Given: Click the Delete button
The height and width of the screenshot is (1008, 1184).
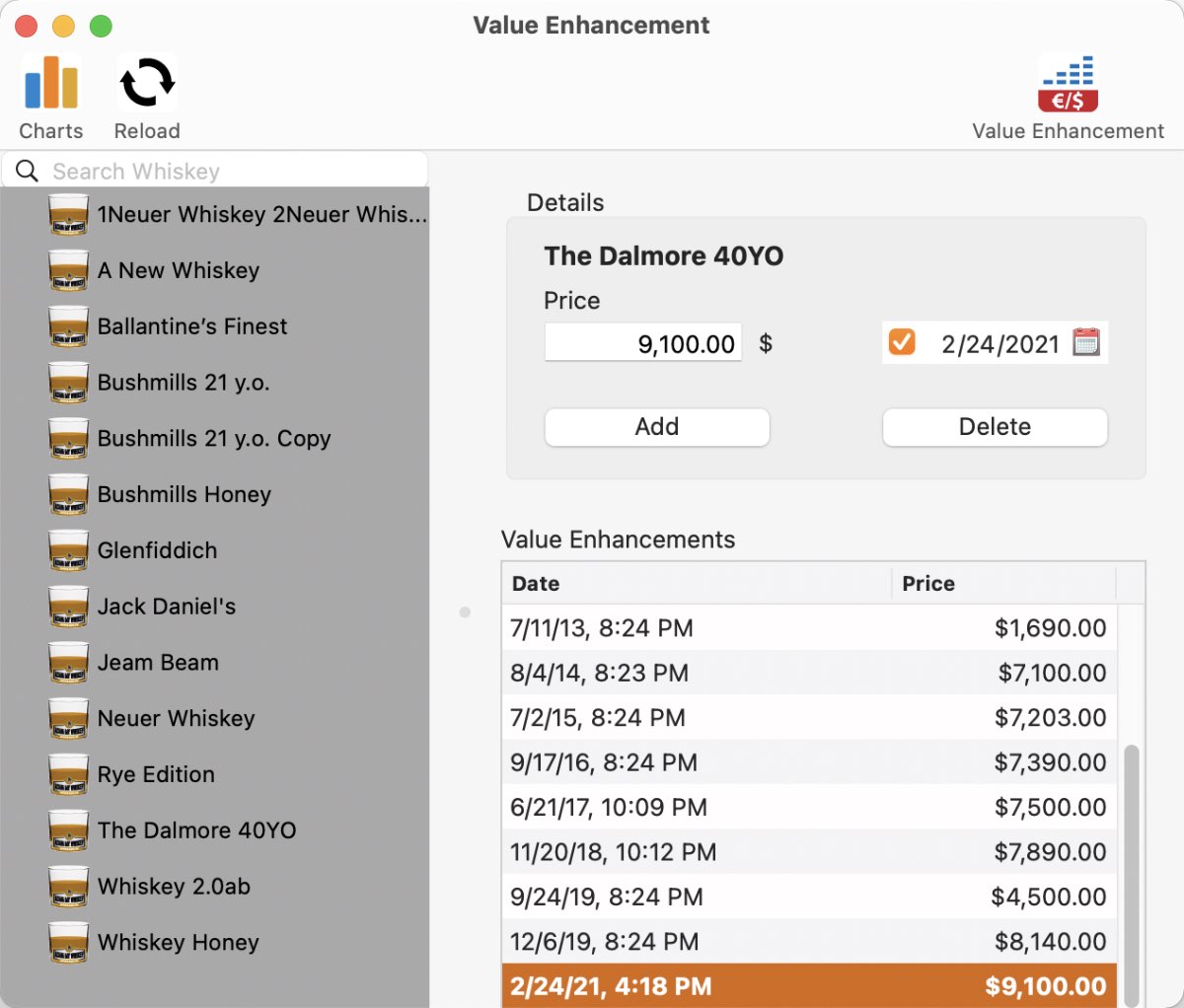Looking at the screenshot, I should click(995, 427).
